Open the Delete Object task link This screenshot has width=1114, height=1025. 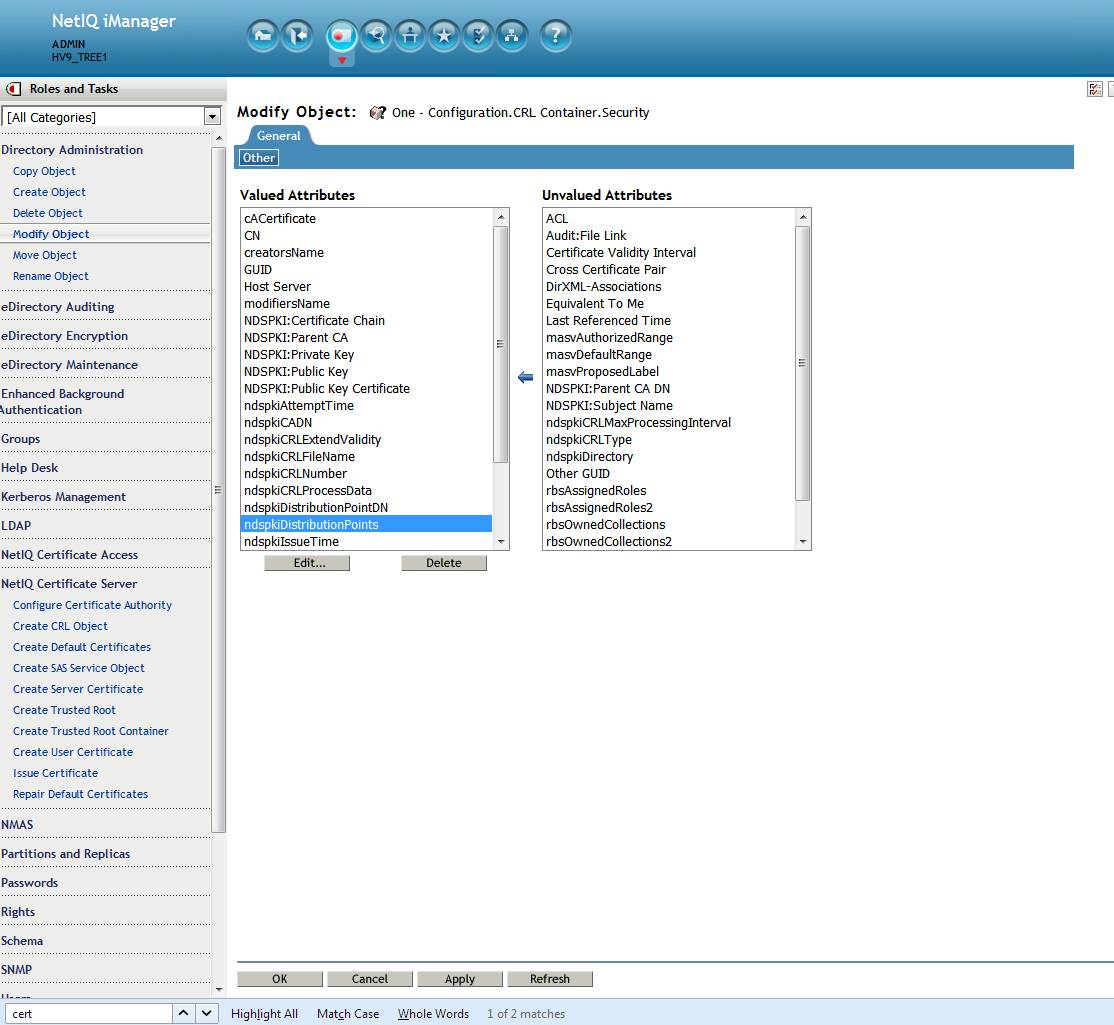tap(48, 213)
